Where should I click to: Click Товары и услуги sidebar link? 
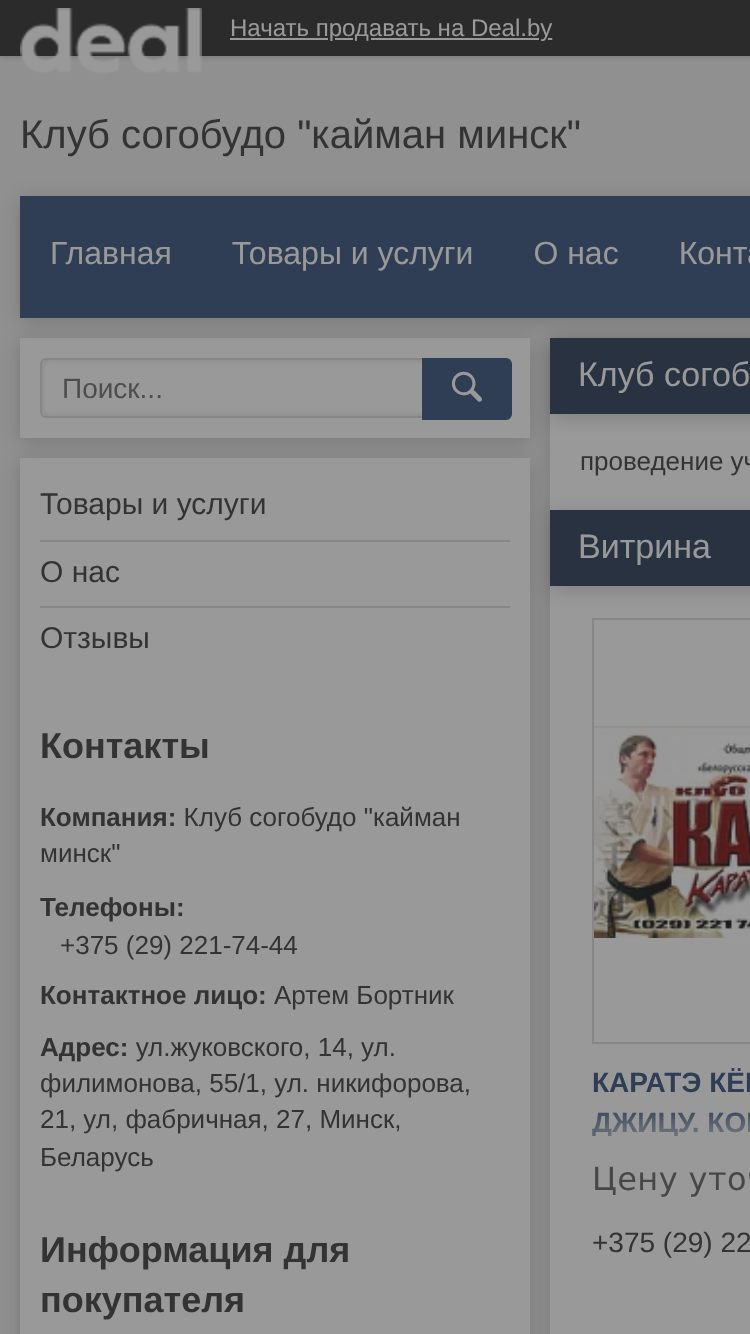153,504
